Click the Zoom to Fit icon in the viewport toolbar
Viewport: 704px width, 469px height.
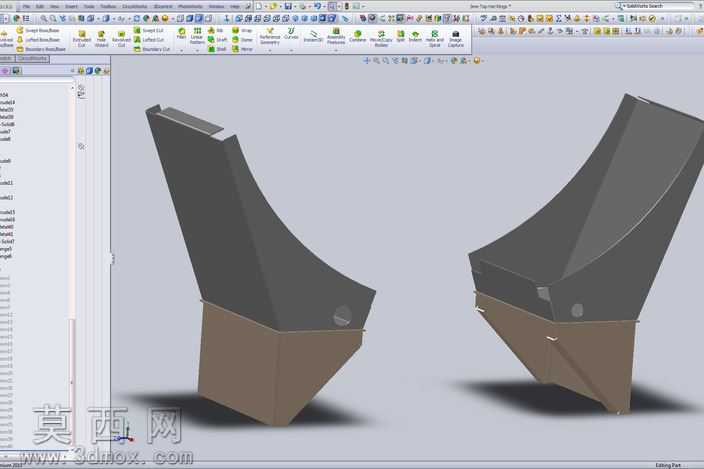pos(376,60)
